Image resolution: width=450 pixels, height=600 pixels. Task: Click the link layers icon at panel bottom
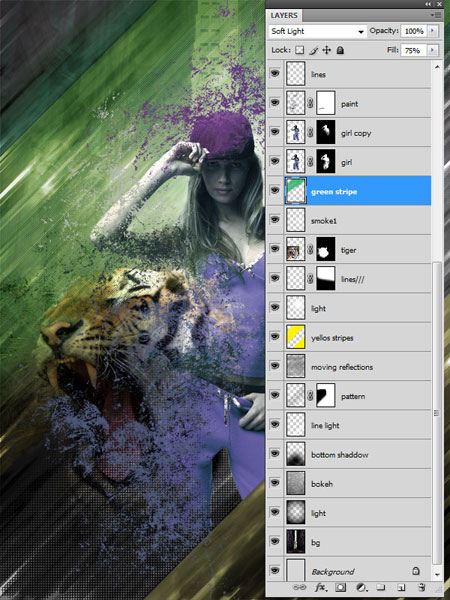point(298,587)
